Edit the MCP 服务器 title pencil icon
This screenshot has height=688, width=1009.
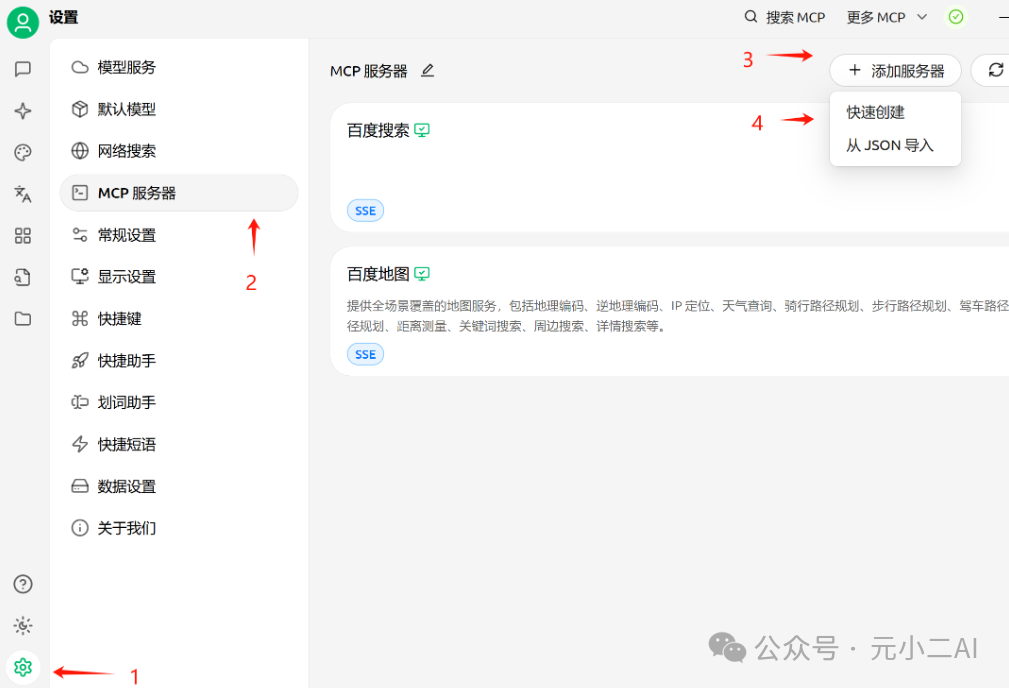427,71
